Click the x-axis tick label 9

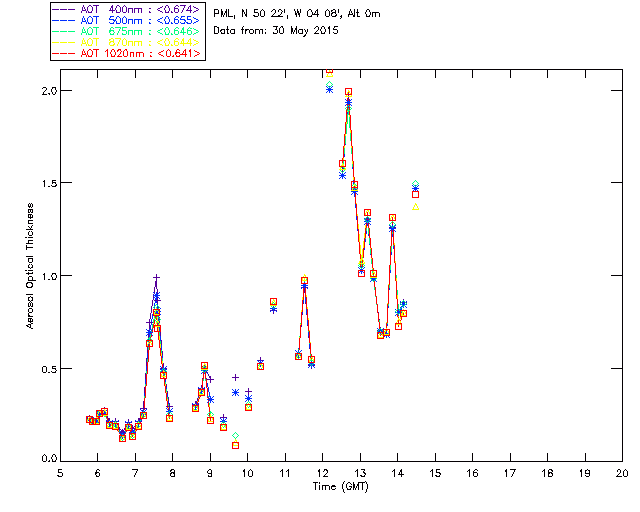coord(210,473)
